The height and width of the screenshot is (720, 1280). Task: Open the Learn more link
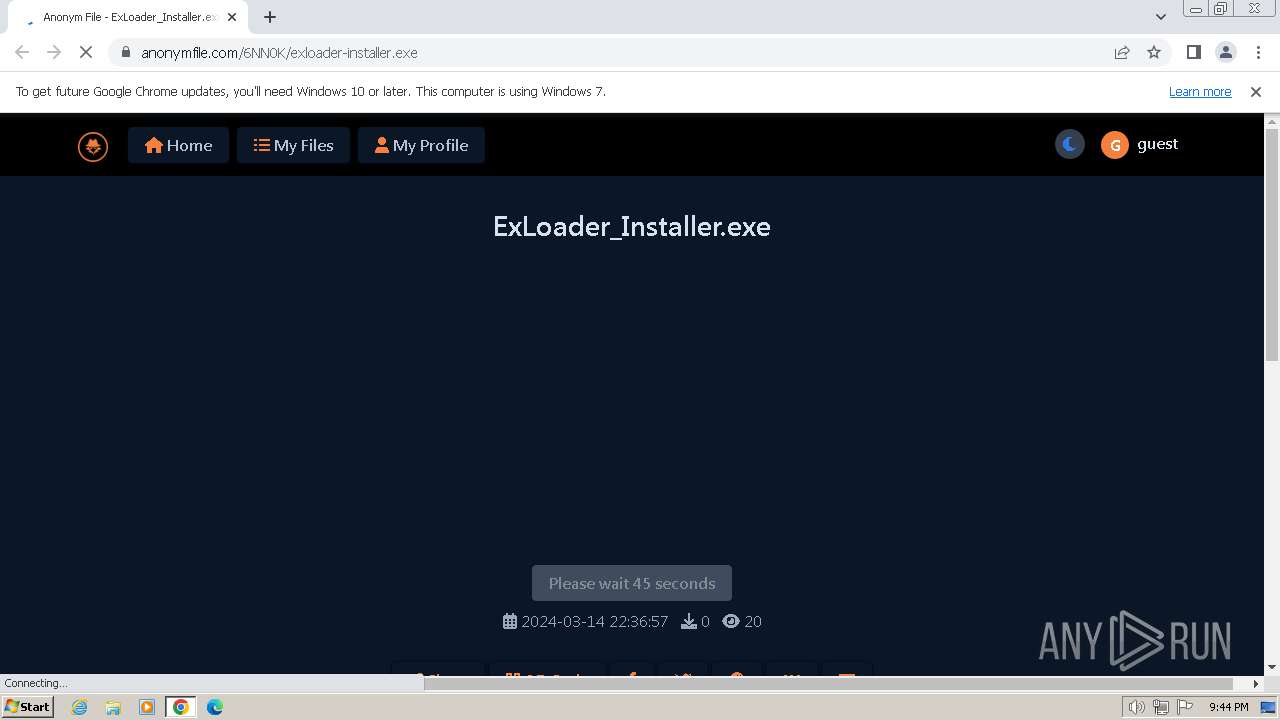(1200, 91)
